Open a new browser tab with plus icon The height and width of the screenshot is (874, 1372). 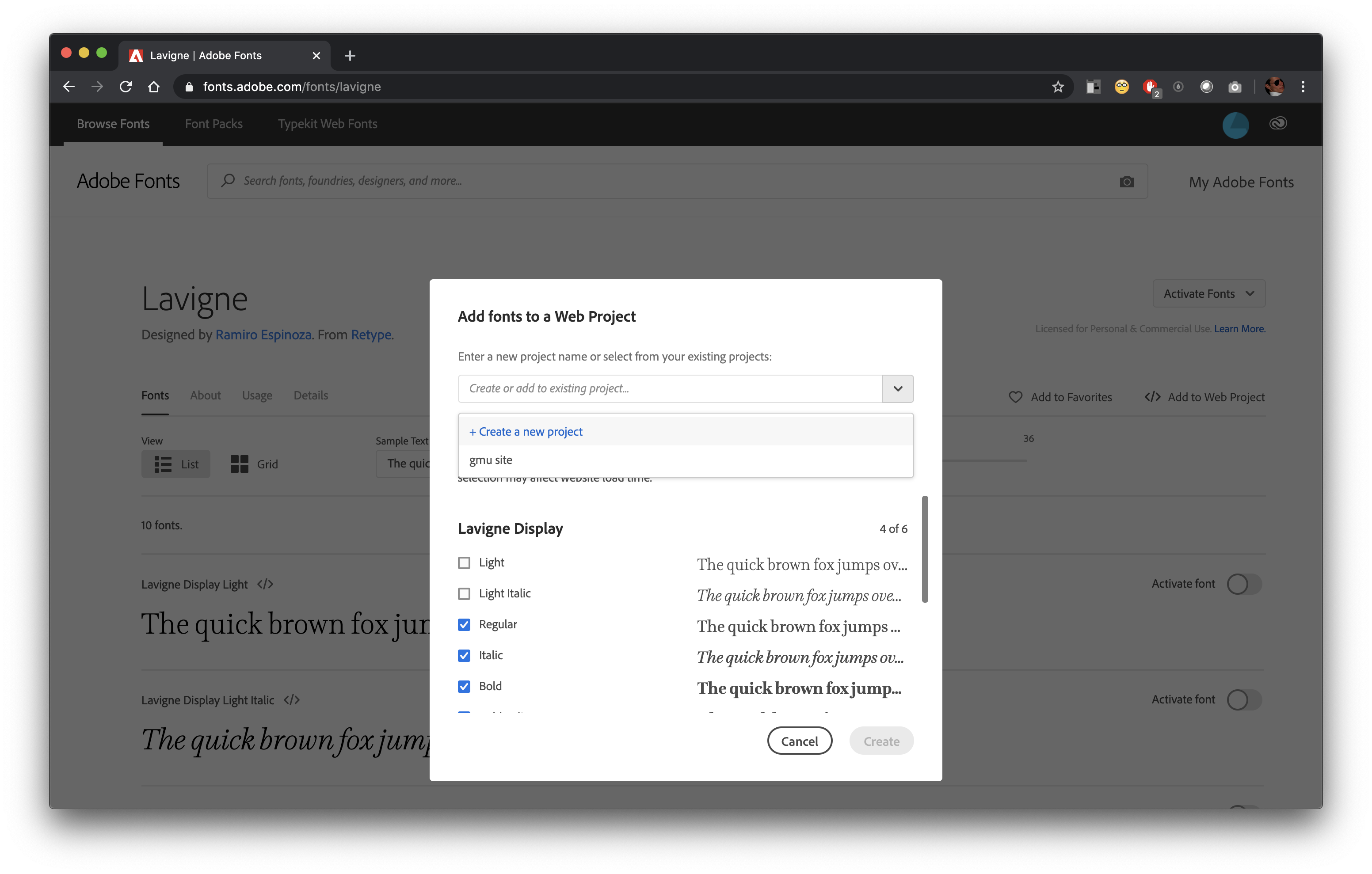tap(350, 55)
